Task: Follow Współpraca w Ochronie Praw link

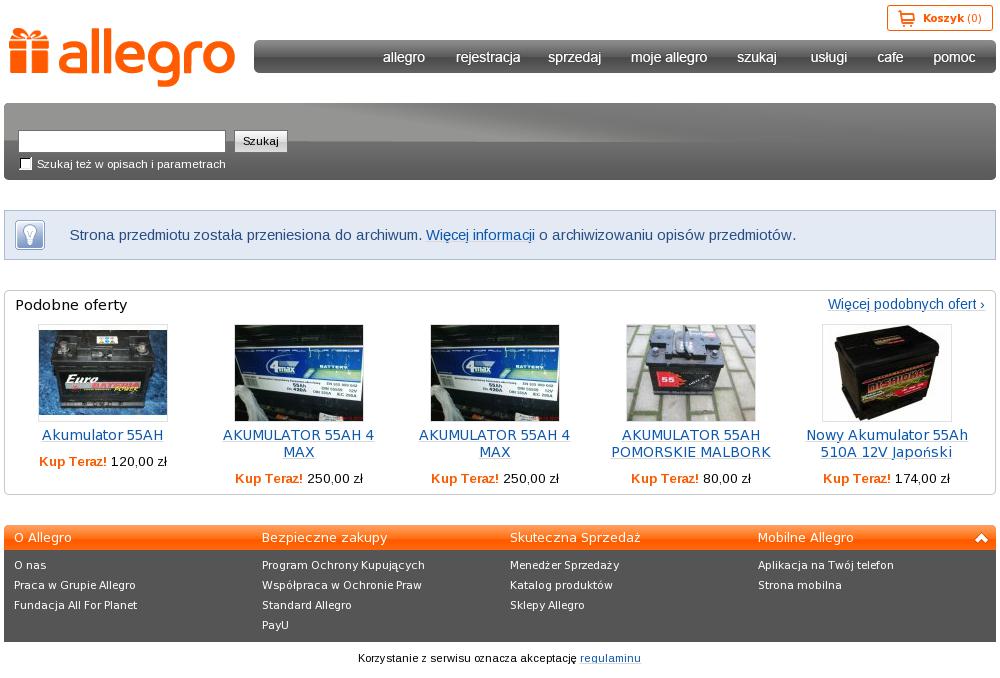Action: coord(342,585)
